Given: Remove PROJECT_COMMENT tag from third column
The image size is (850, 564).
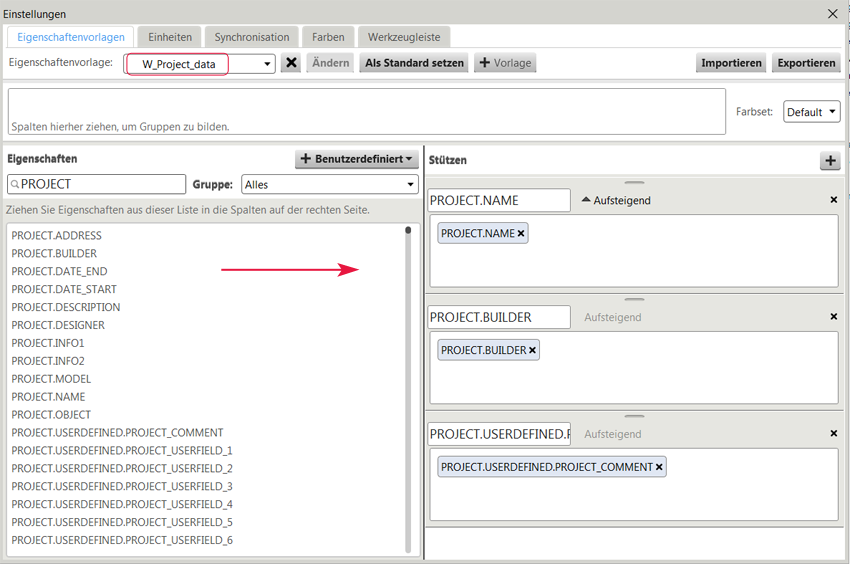Looking at the screenshot, I should (x=659, y=468).
